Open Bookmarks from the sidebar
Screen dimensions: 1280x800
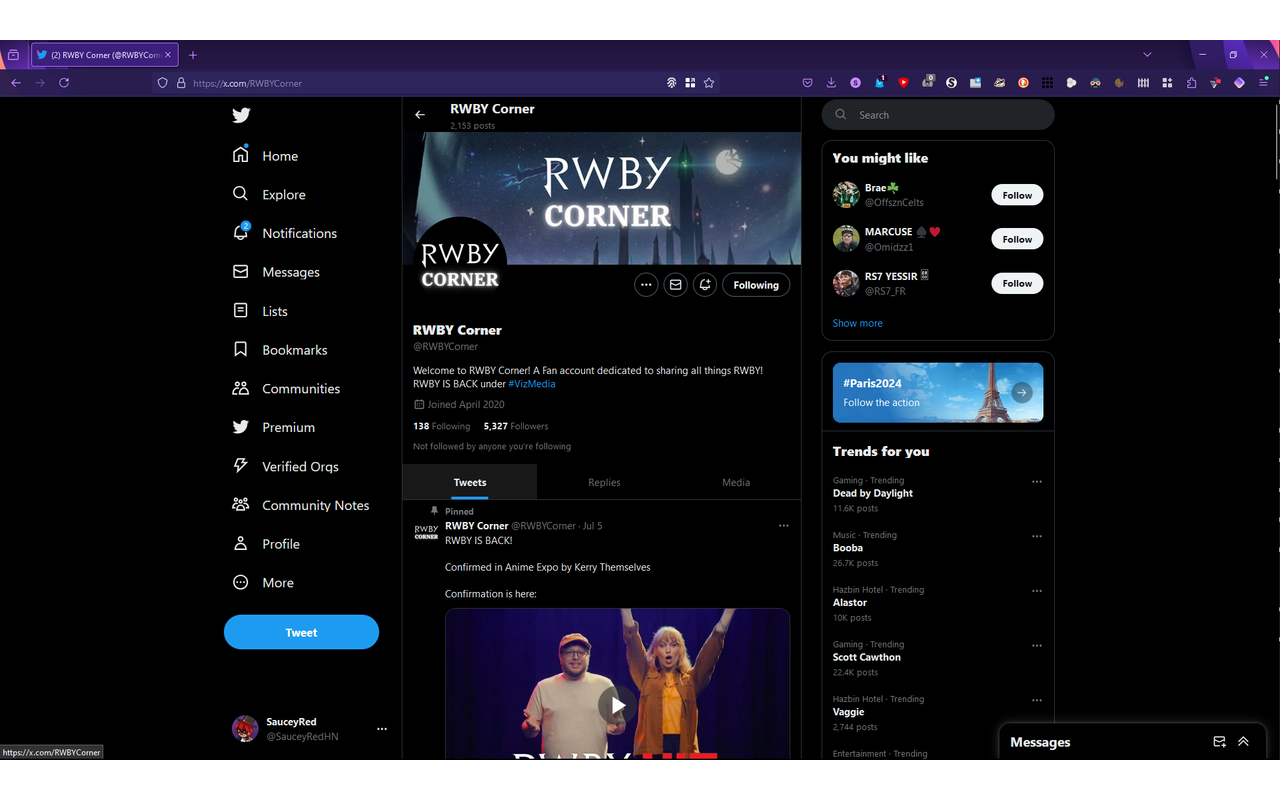coord(280,350)
